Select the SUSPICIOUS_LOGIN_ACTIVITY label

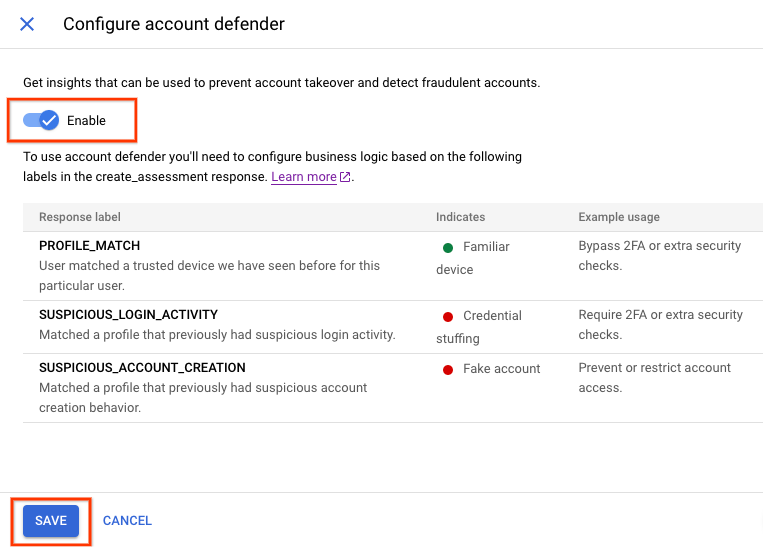click(128, 315)
